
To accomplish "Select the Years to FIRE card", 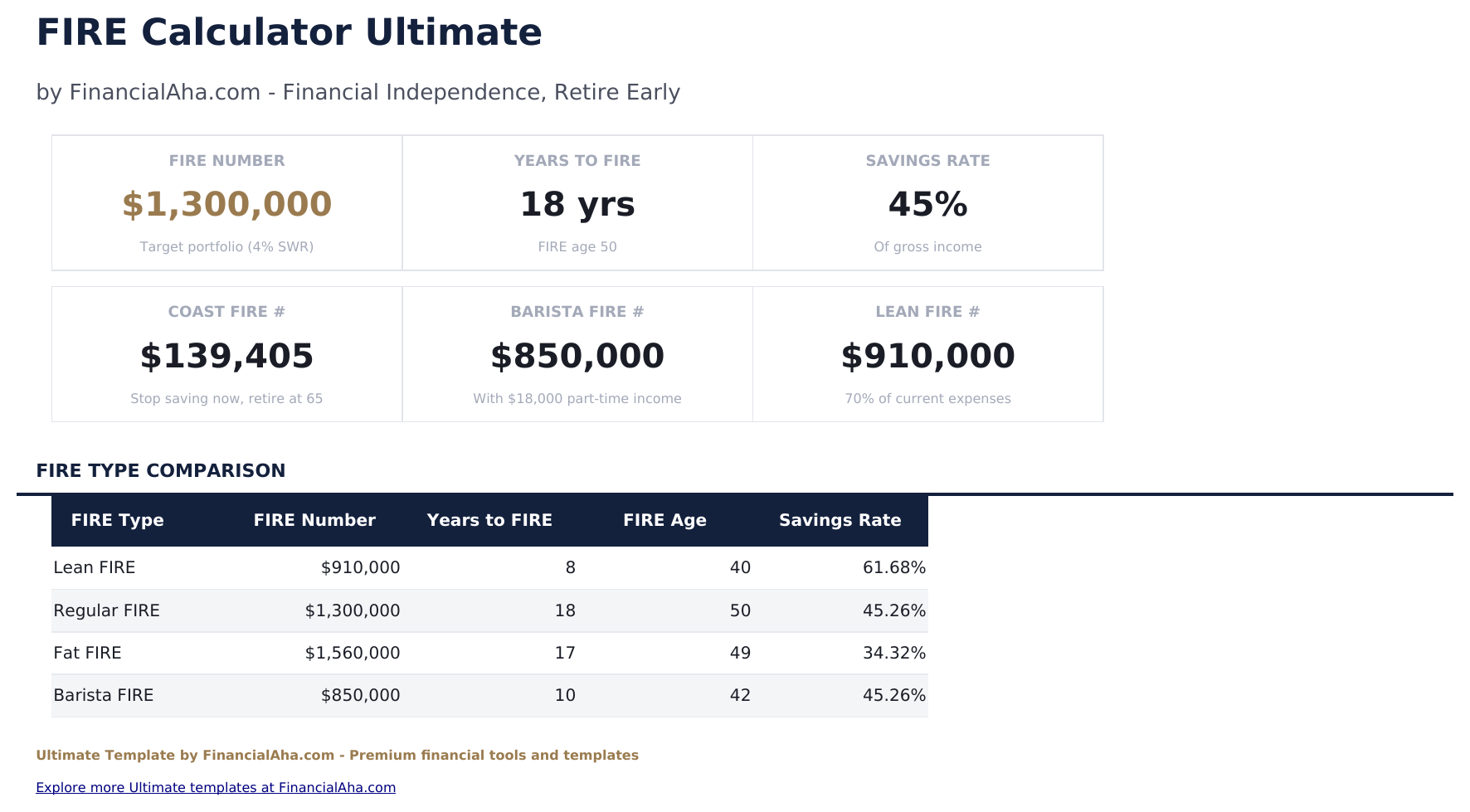I will point(577,203).
